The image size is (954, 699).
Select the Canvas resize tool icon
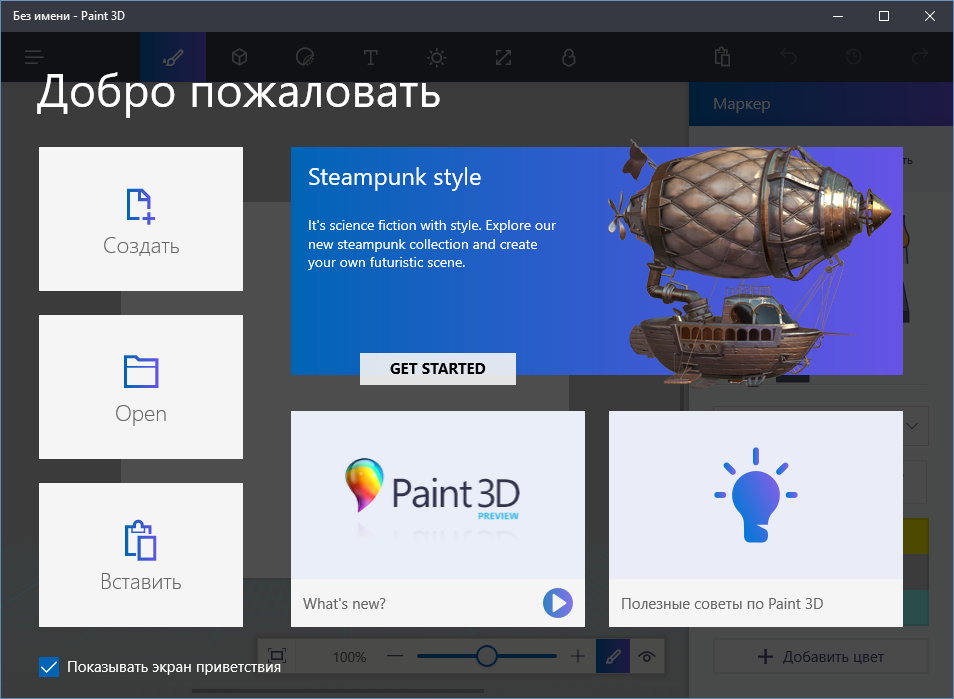503,57
